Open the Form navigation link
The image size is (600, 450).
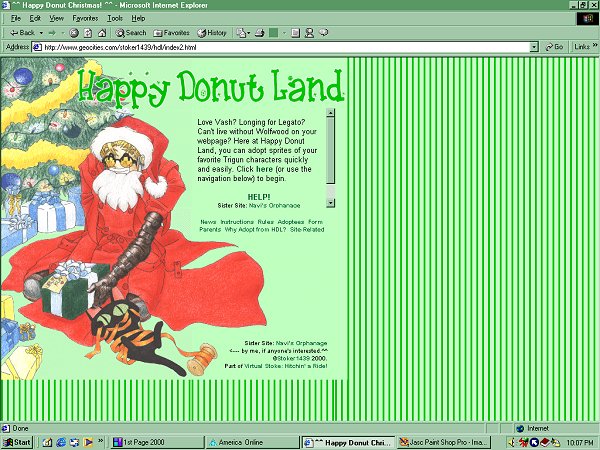point(315,222)
